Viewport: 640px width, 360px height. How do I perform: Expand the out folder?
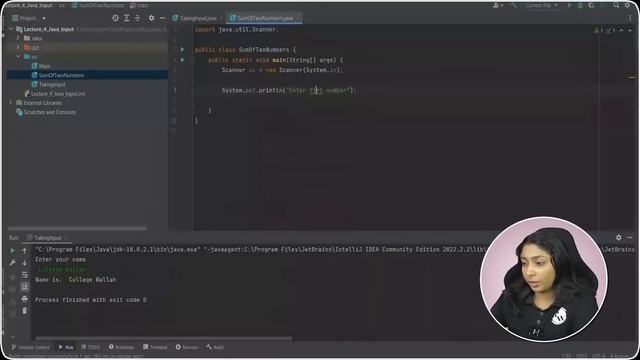click(x=18, y=47)
